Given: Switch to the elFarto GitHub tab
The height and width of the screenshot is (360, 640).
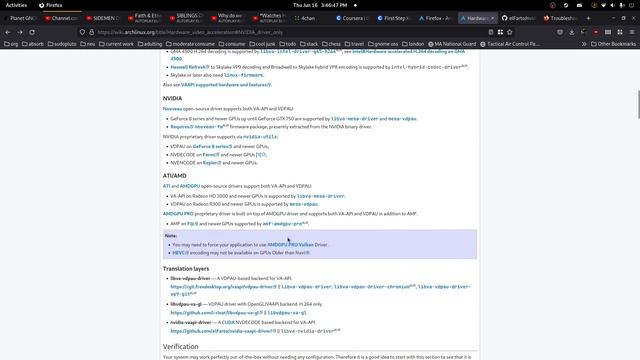Looking at the screenshot, I should pyautogui.click(x=518, y=18).
